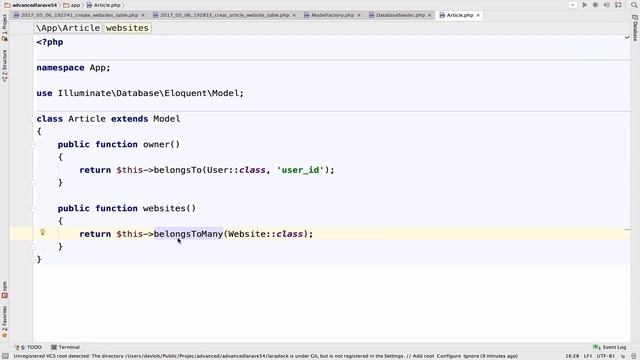Close the creat_article_website_table.php tab

pos(294,15)
